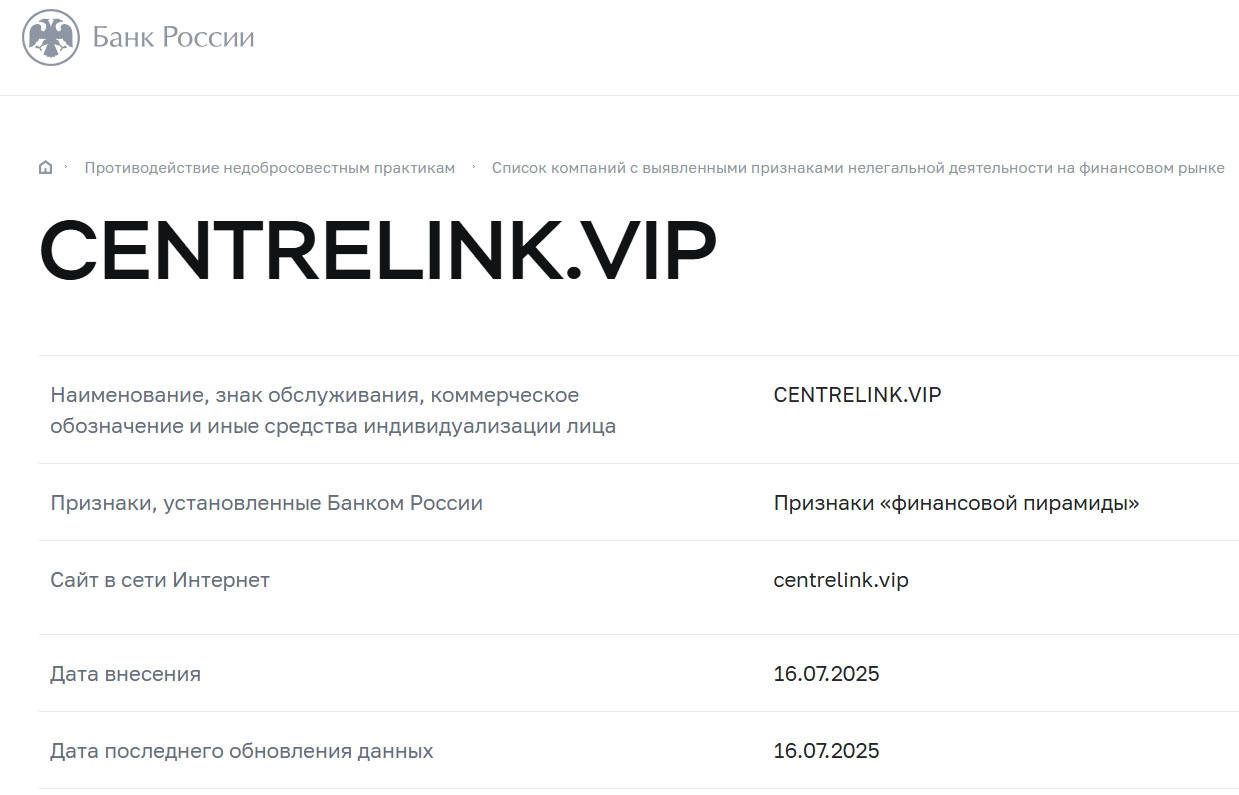Click the Дата последнего обновления данных label
This screenshot has height=795, width=1239.
click(x=241, y=751)
